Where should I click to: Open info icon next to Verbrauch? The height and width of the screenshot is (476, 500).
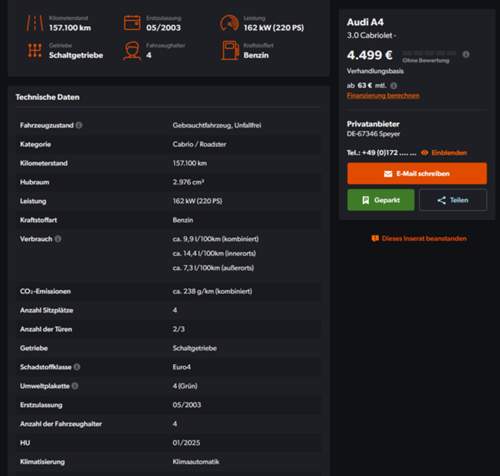click(58, 239)
